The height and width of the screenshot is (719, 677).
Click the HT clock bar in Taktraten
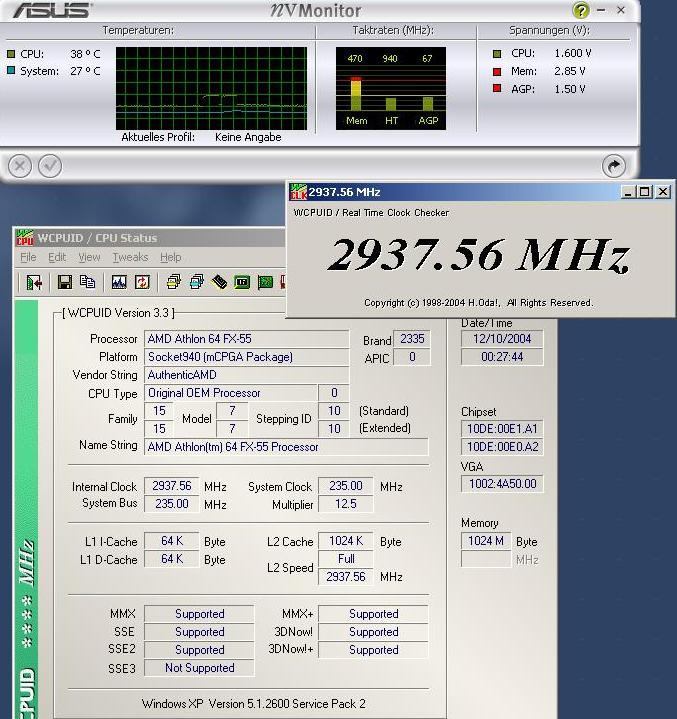tap(391, 104)
